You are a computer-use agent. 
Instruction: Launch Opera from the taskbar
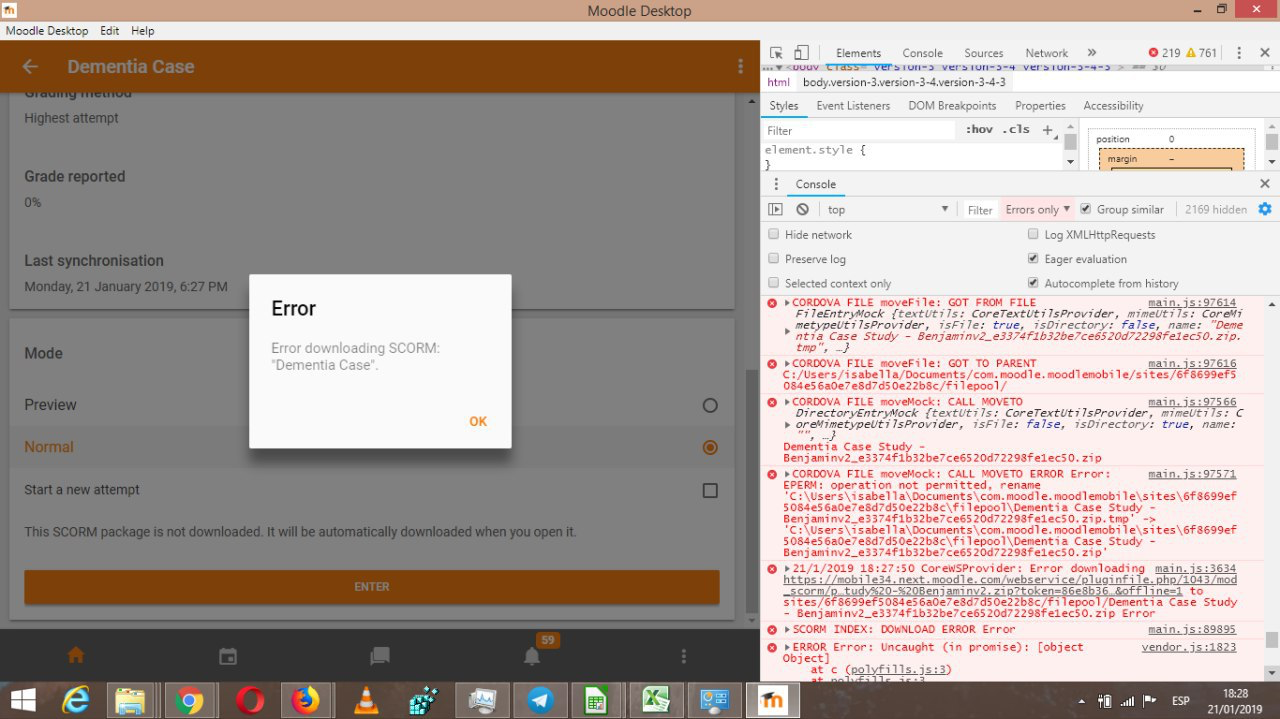point(248,700)
